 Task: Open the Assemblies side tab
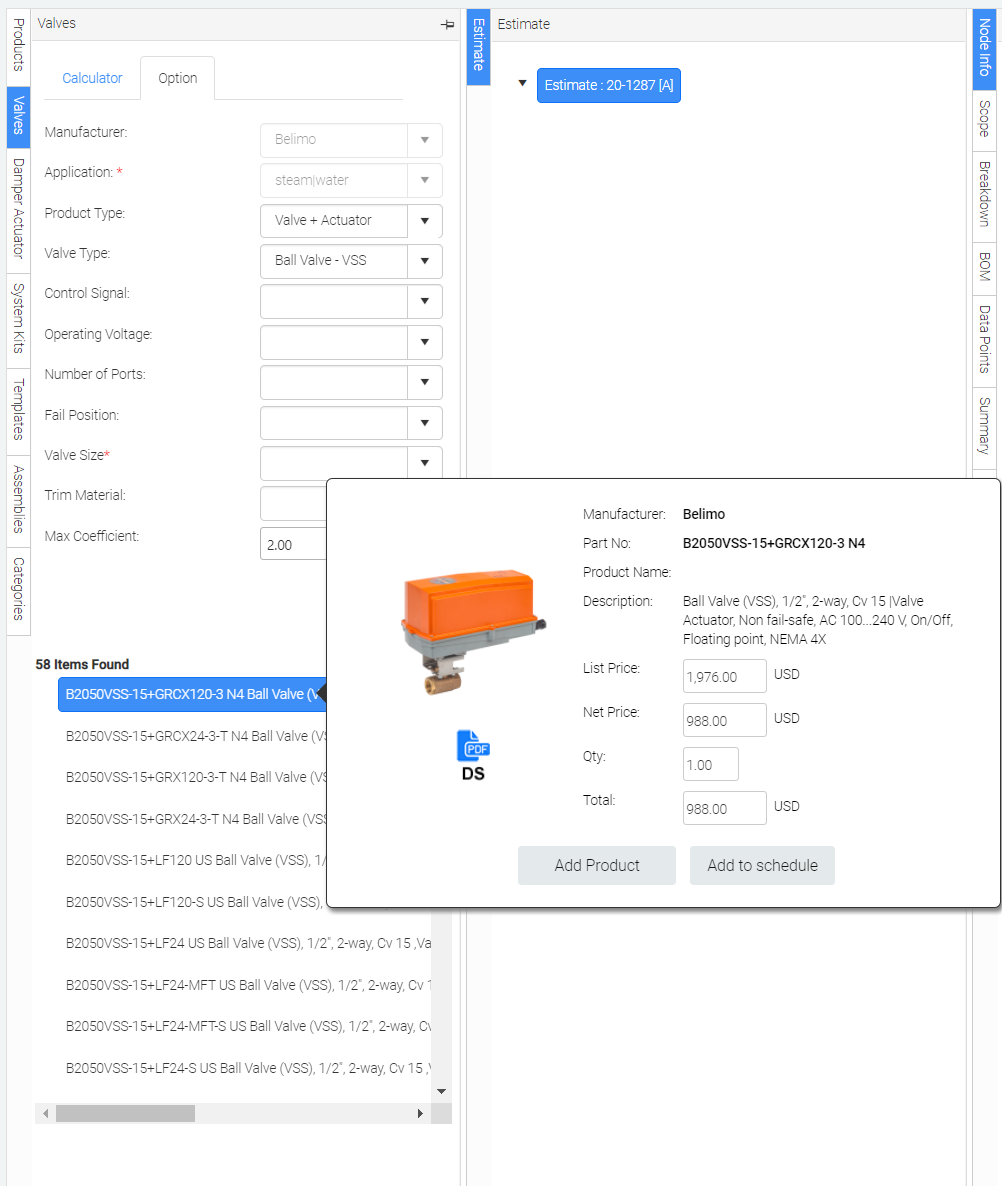click(x=18, y=499)
